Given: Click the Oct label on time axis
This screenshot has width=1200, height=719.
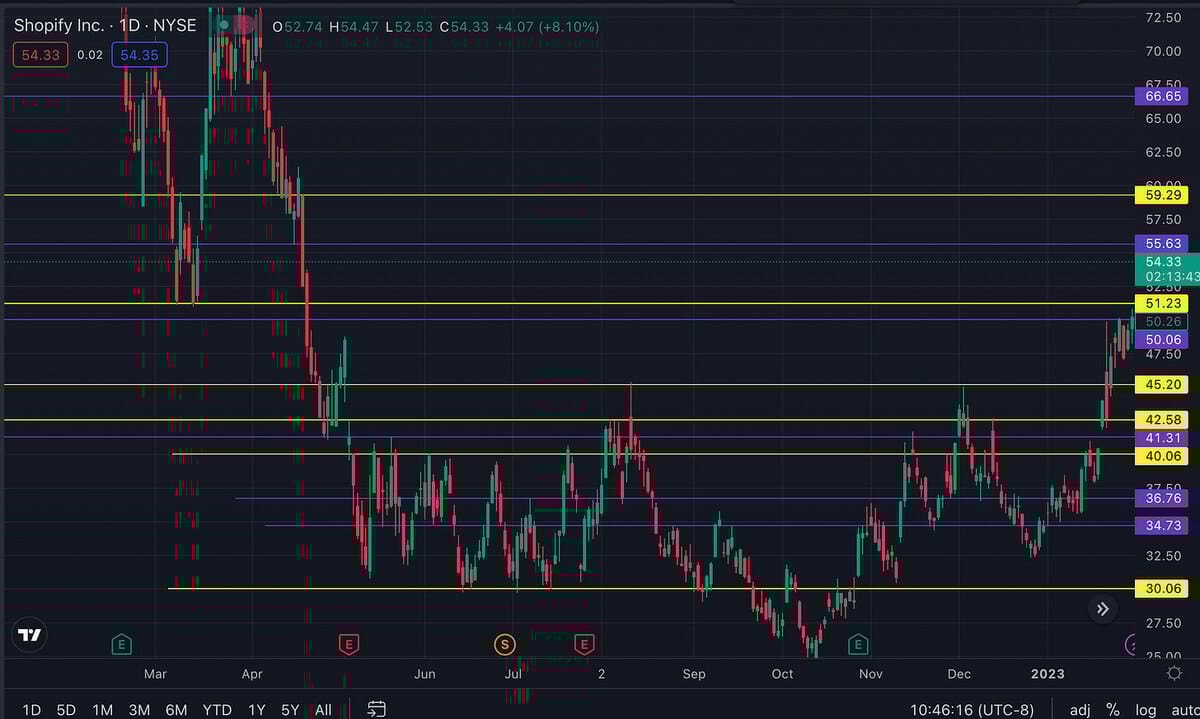Looking at the screenshot, I should pyautogui.click(x=782, y=674).
